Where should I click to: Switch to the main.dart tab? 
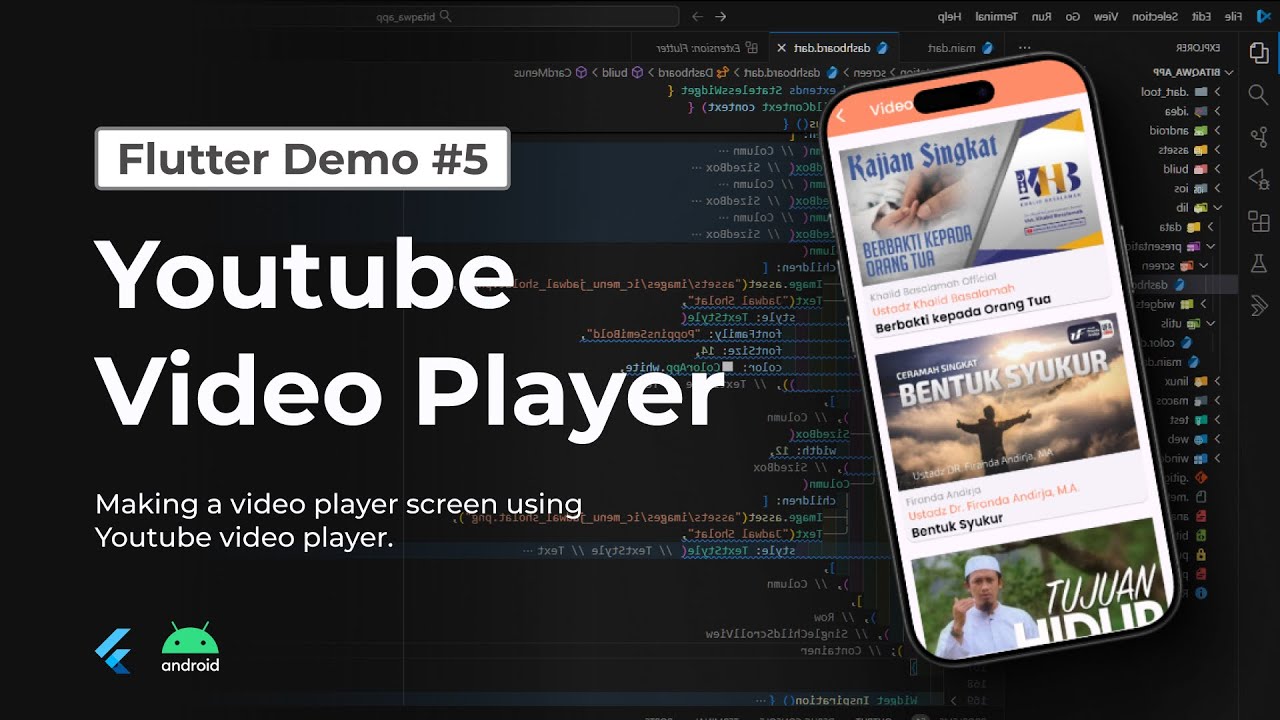click(958, 48)
